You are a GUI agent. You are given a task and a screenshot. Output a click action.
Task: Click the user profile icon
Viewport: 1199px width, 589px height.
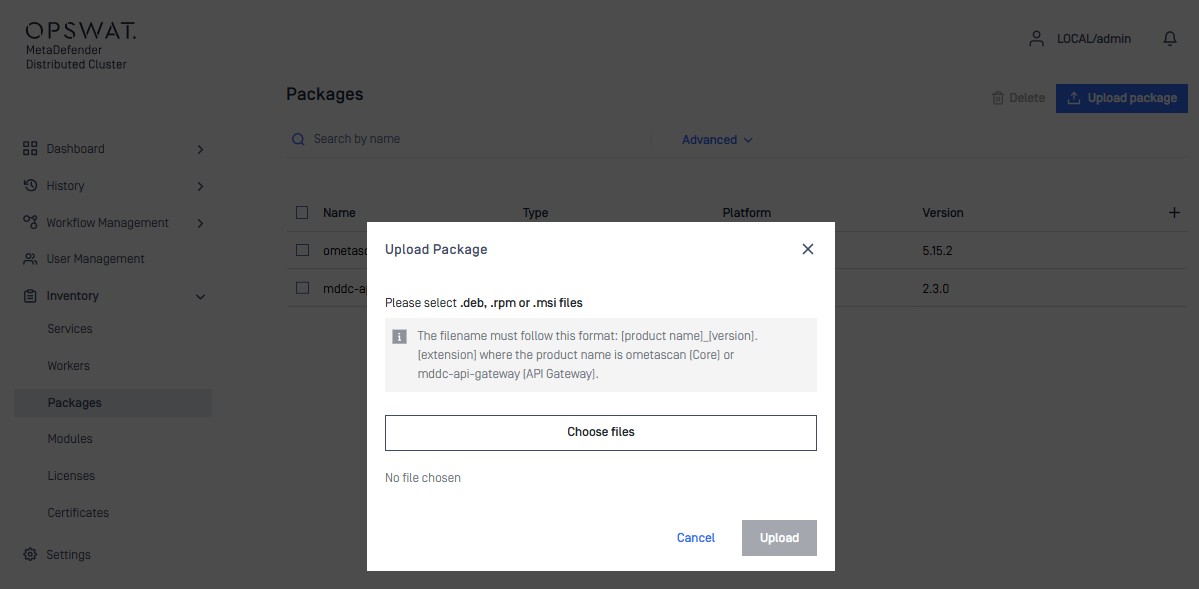tap(1036, 39)
